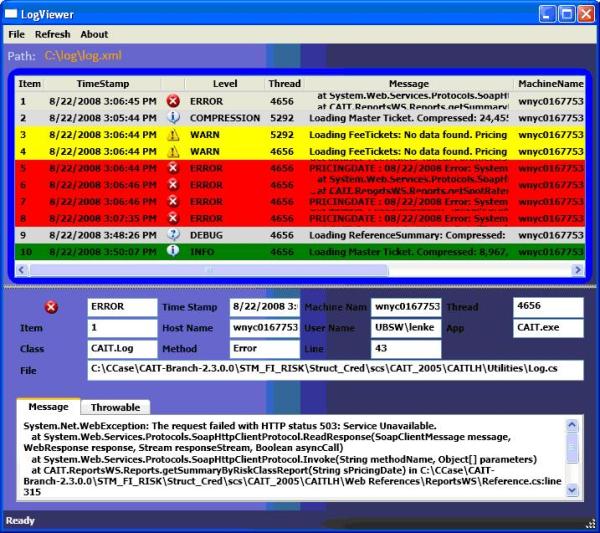Viewport: 600px width, 533px height.
Task: Switch to the Throwable tab
Action: [x=116, y=407]
